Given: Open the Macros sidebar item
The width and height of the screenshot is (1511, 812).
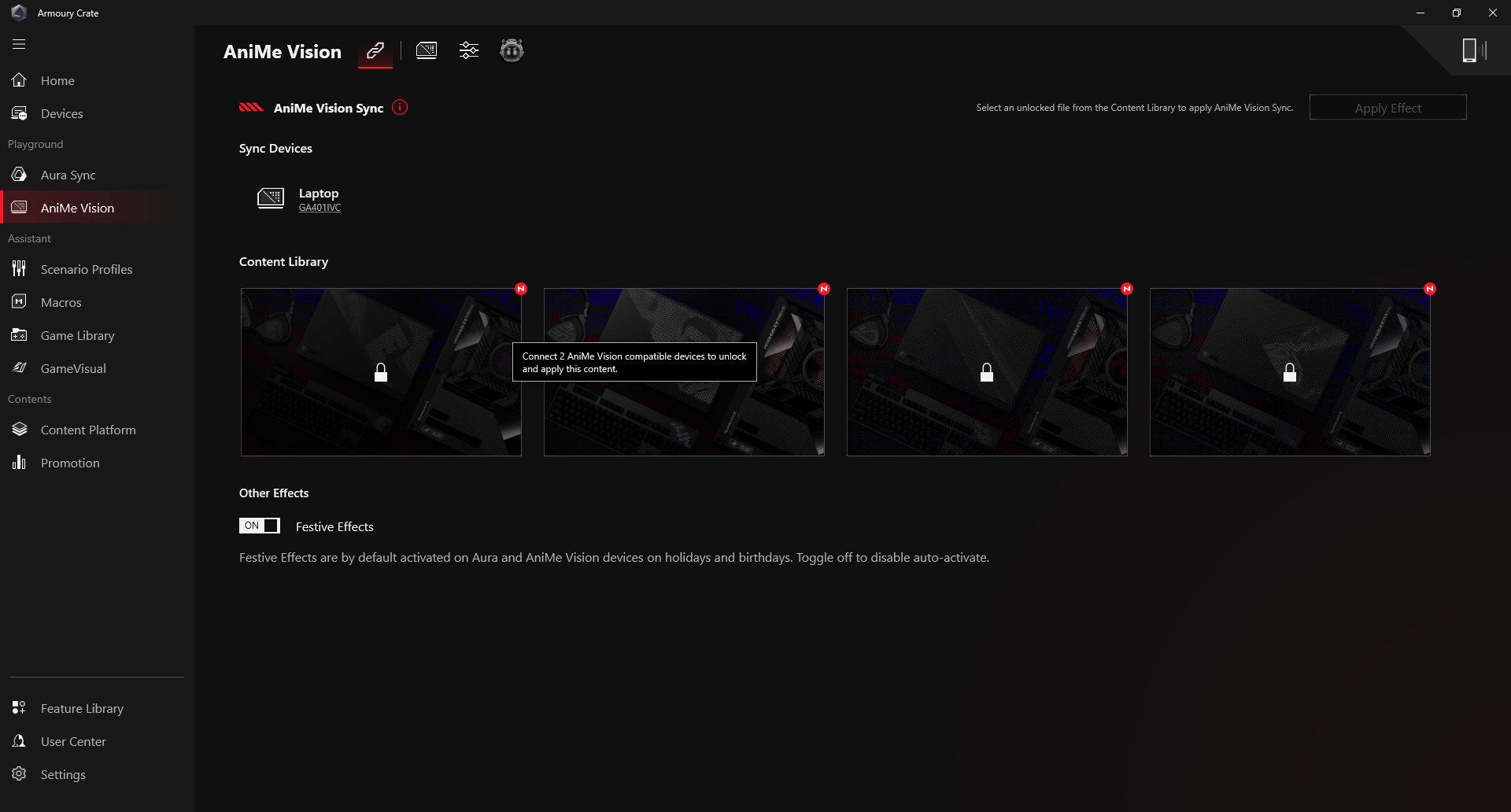Looking at the screenshot, I should coord(61,302).
